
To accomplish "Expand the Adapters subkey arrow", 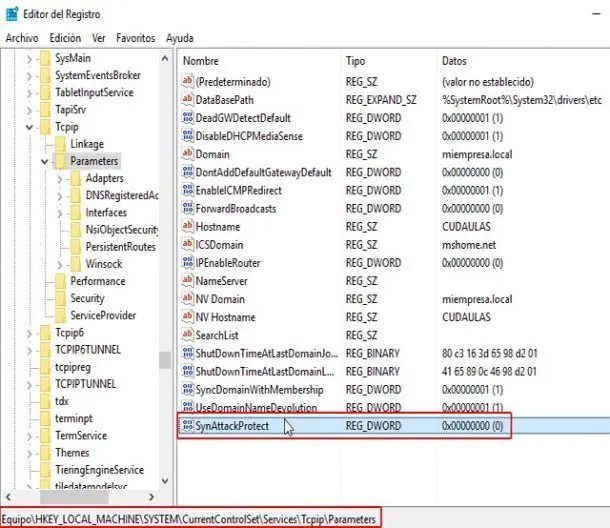I will [60, 178].
